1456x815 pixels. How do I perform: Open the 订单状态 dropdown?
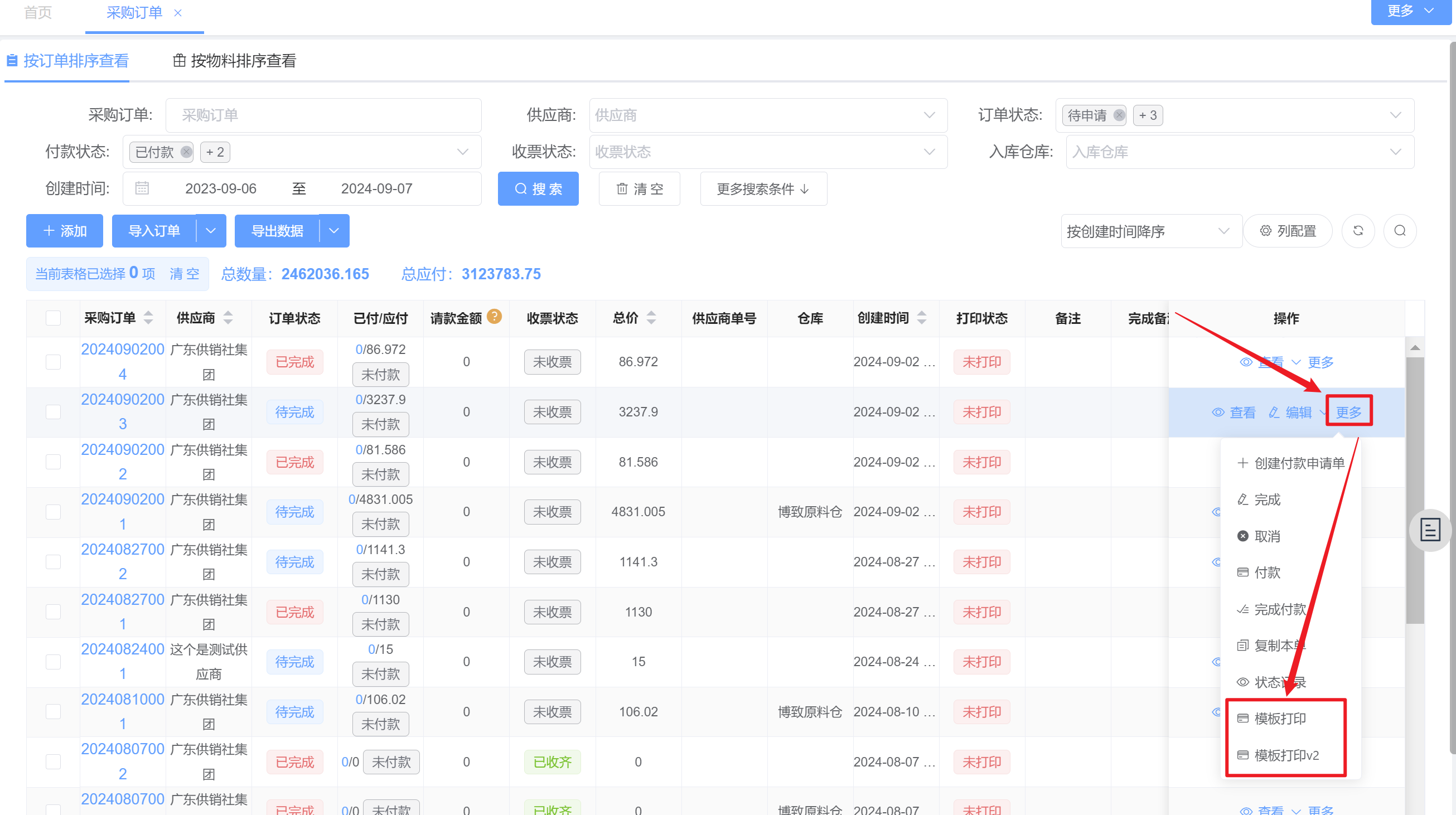pos(1235,115)
